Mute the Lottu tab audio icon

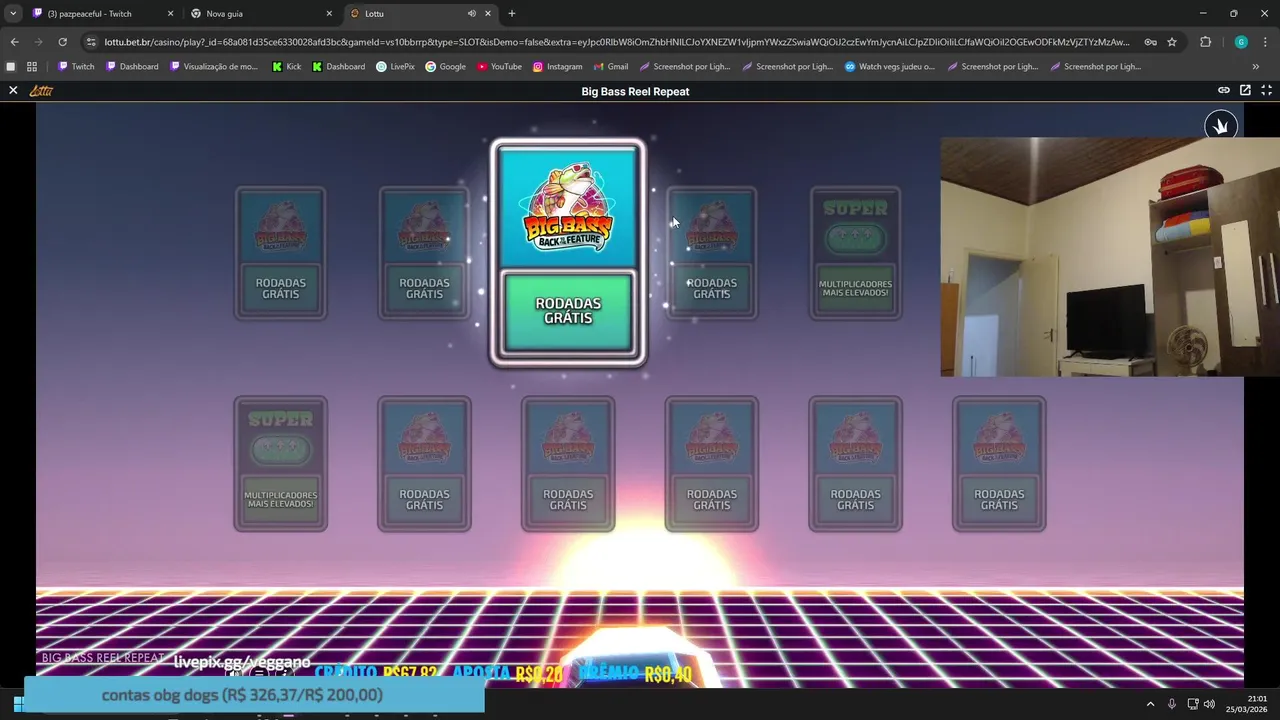[x=471, y=14]
